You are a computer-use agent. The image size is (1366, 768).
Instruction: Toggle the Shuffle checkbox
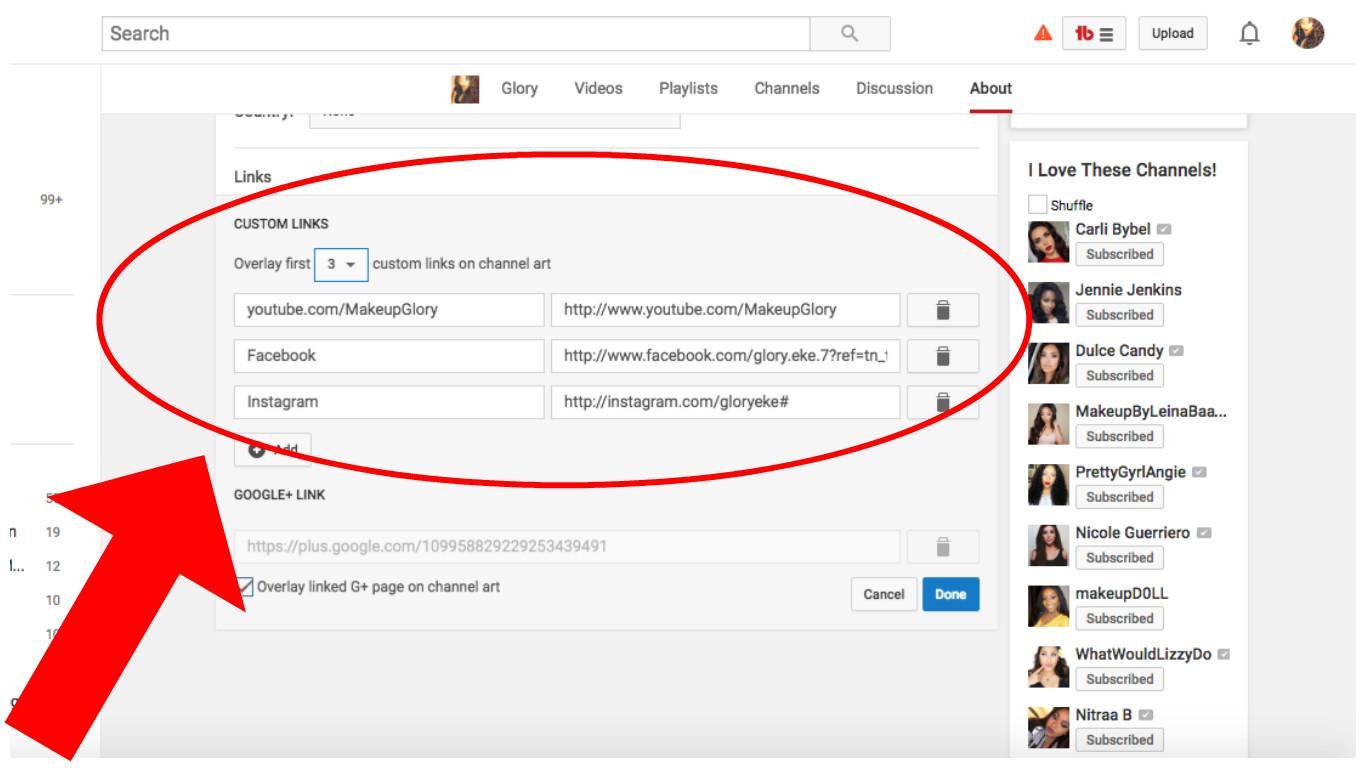click(x=1037, y=205)
